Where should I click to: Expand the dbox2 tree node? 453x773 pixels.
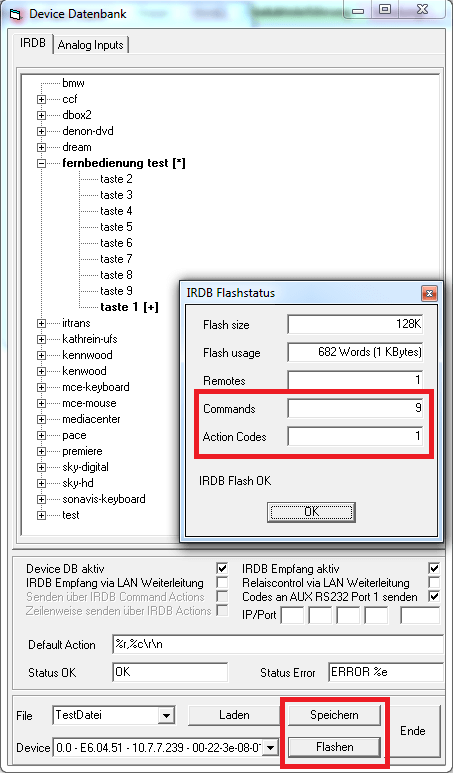coord(41,116)
